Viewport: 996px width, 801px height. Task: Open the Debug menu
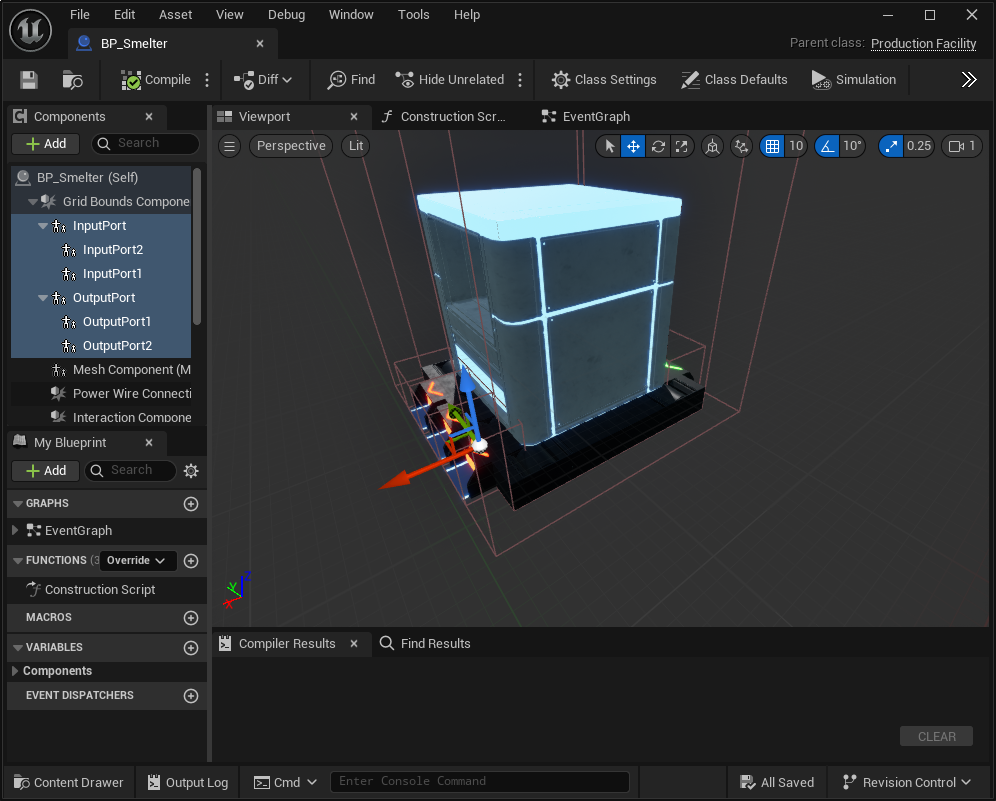click(x=286, y=15)
